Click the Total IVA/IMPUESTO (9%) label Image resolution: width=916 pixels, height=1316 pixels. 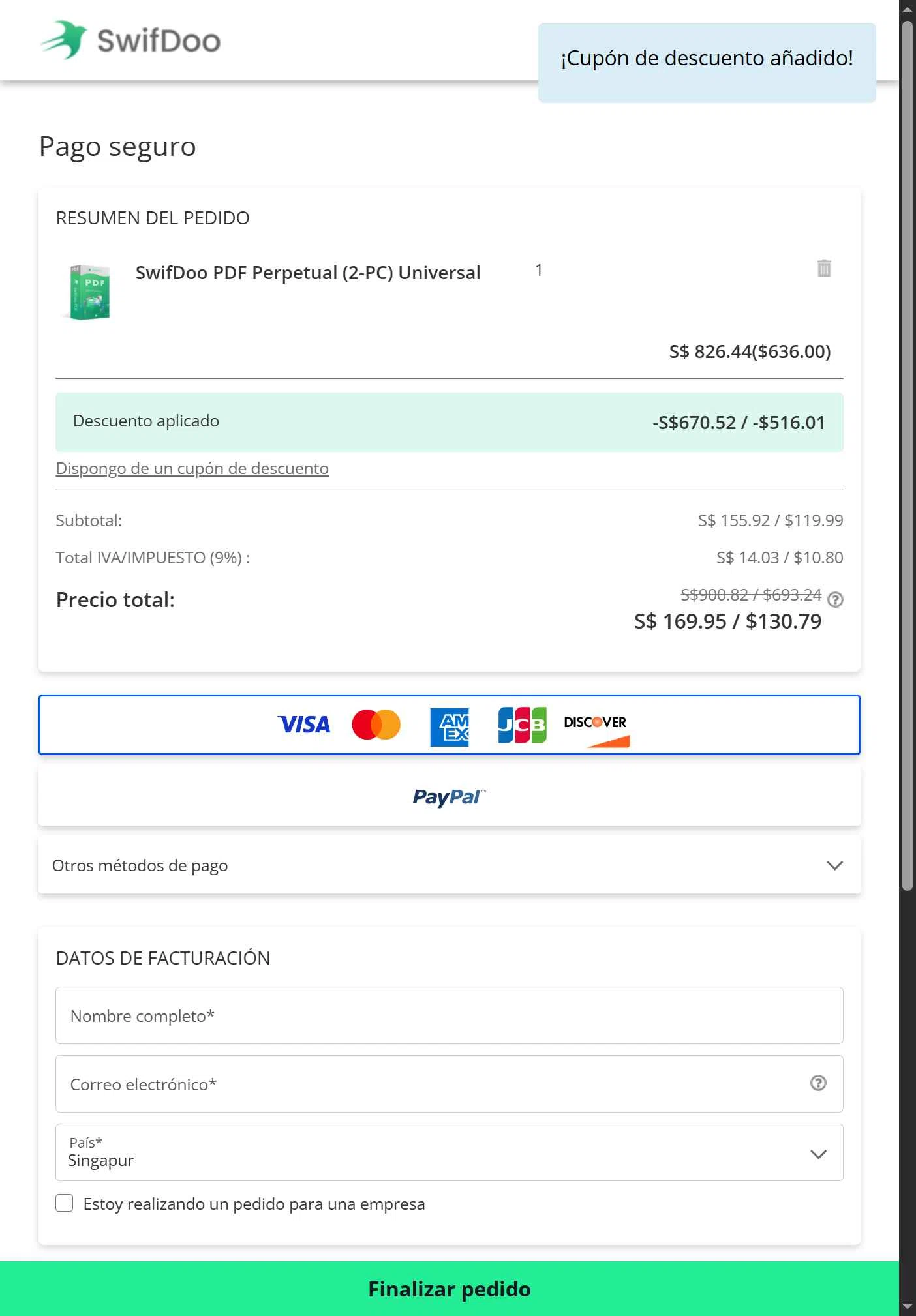coord(153,558)
